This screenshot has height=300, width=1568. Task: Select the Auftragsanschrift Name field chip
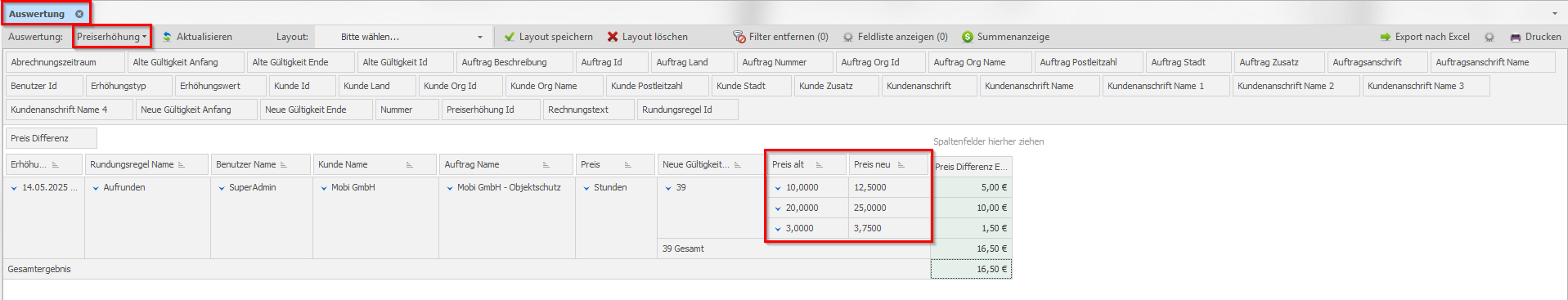[1493, 62]
